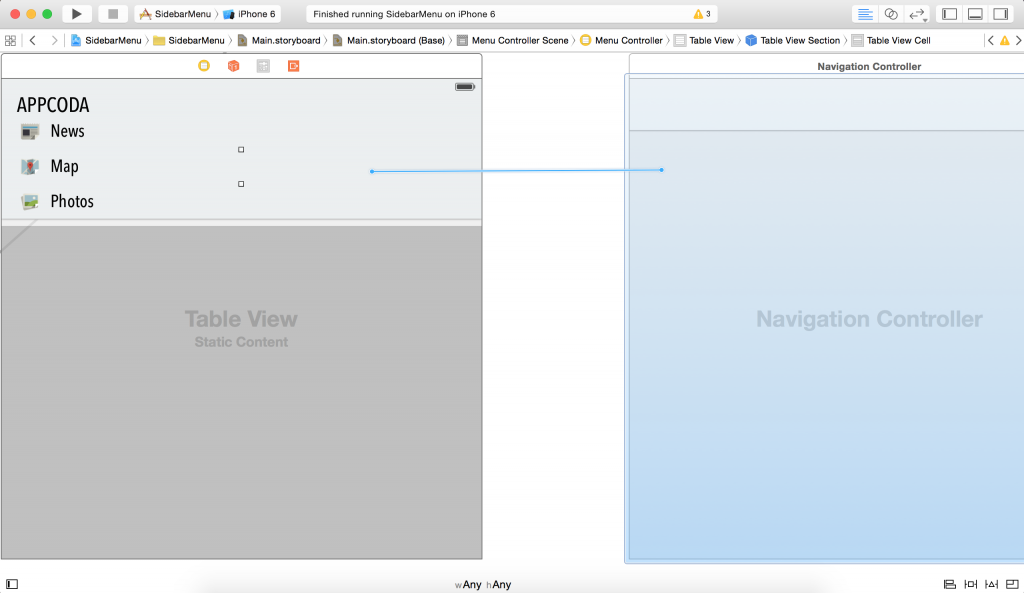1024x593 pixels.
Task: Open the SidebarMenu scheme selector
Action: point(176,14)
